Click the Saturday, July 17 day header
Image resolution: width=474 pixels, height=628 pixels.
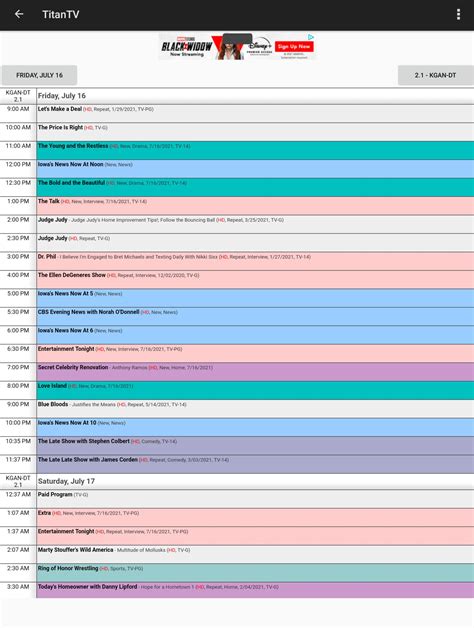pyautogui.click(x=255, y=481)
